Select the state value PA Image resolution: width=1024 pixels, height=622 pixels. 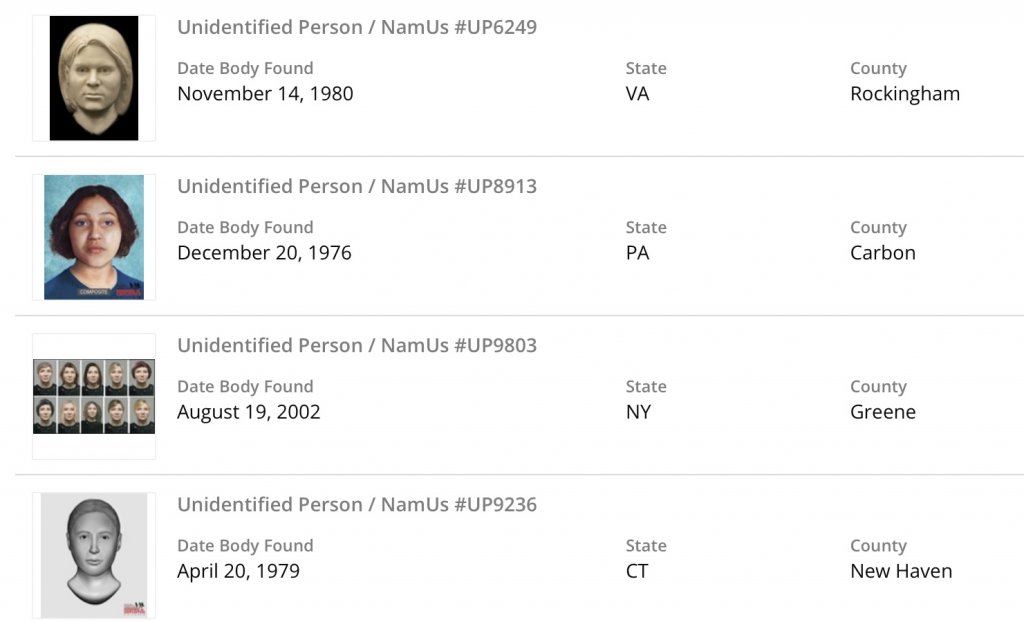point(637,253)
